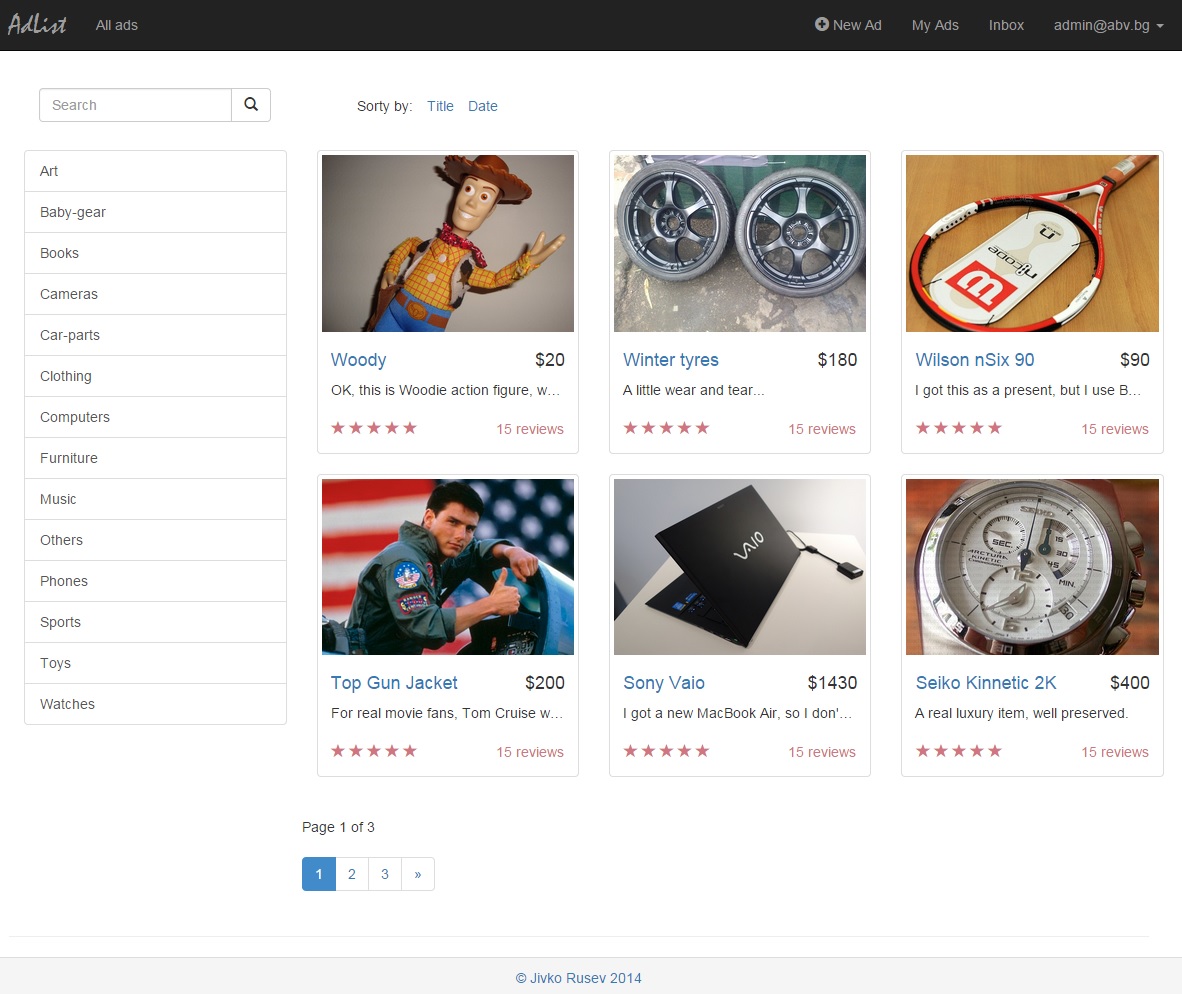Click Top Gun Jacket star rating

374,751
